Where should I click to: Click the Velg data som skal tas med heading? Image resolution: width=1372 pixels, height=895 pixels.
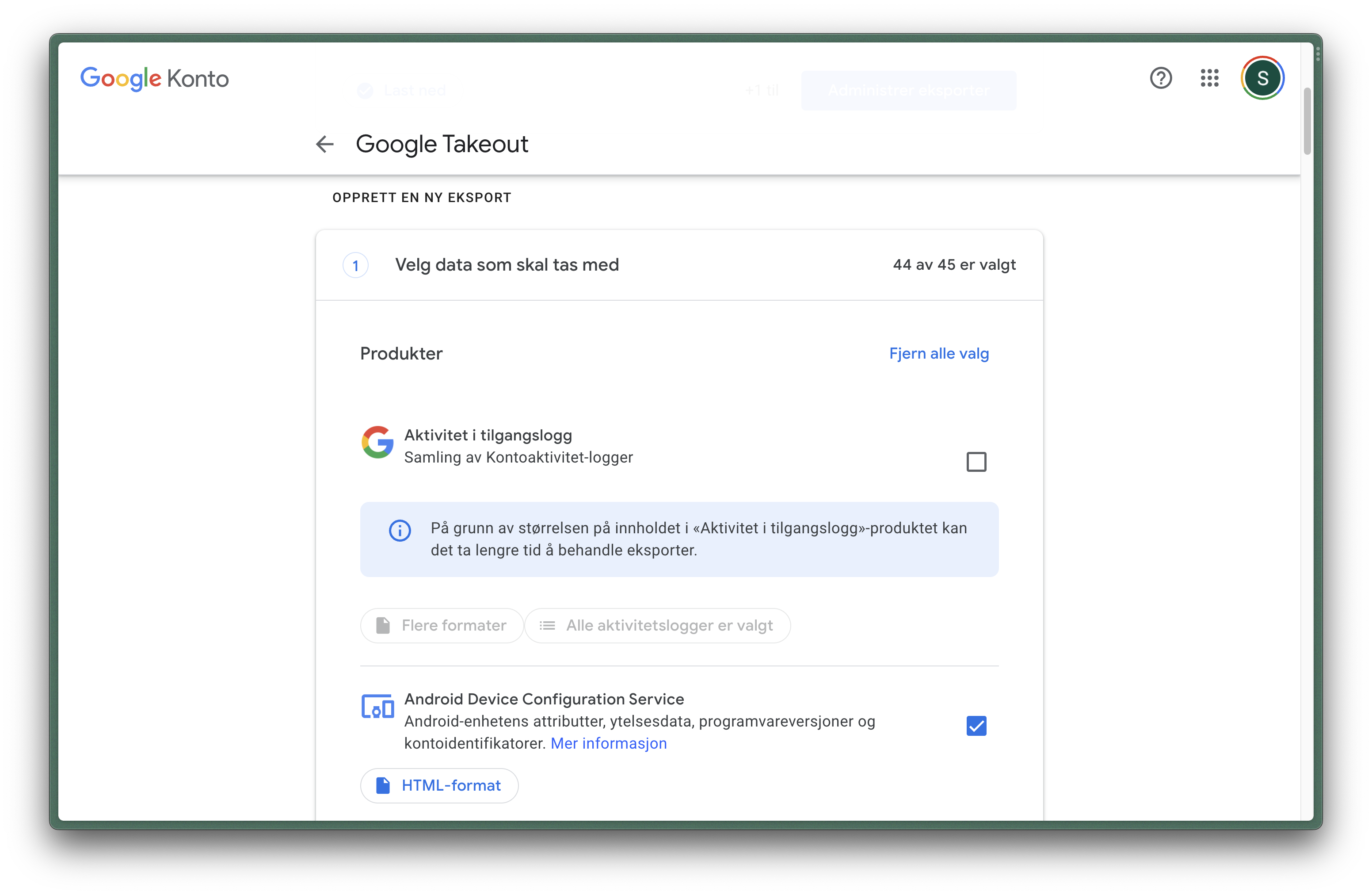coord(507,265)
